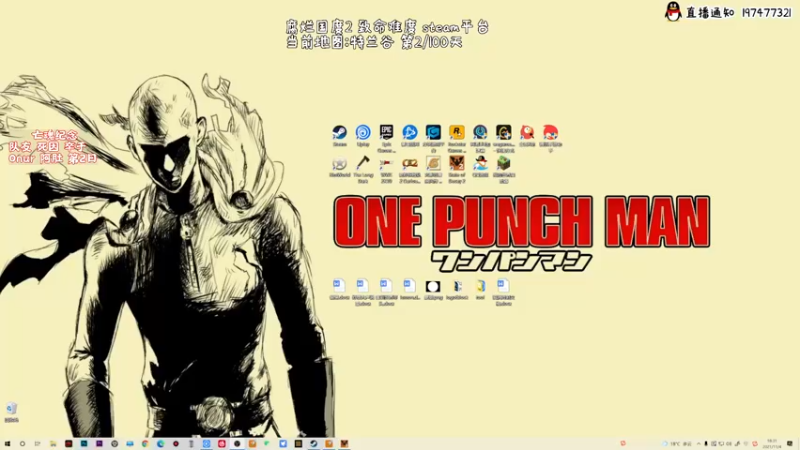Open the taskbar clock and date
This screenshot has width=800, height=450.
(772, 444)
